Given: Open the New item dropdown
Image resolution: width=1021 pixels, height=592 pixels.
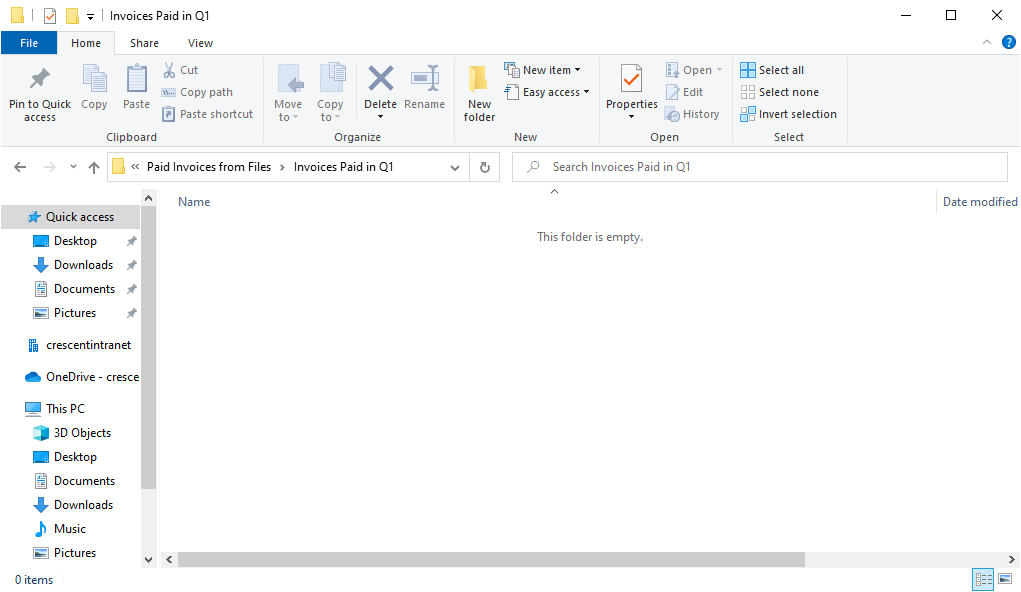Looking at the screenshot, I should [x=545, y=69].
